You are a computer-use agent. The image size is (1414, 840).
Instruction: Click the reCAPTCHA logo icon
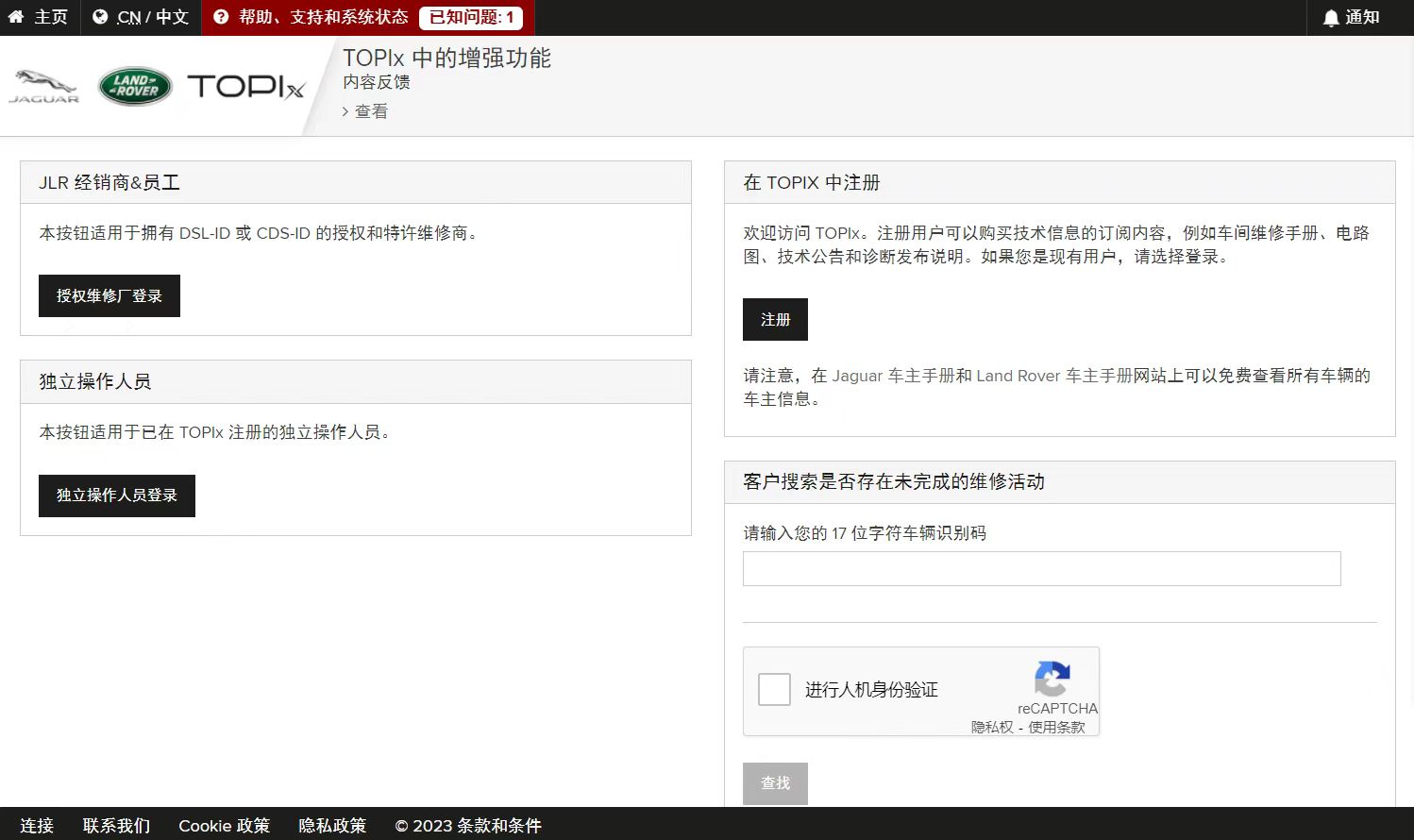1052,679
